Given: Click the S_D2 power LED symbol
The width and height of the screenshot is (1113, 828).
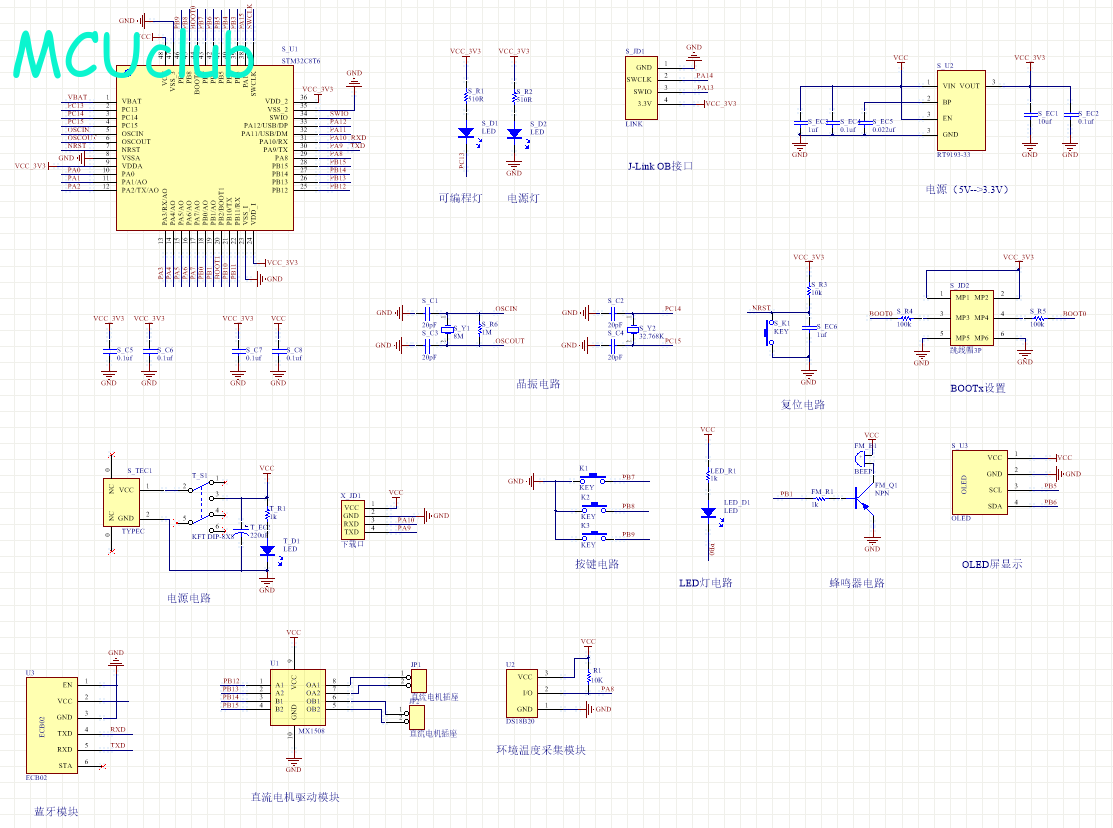Looking at the screenshot, I should tap(515, 133).
